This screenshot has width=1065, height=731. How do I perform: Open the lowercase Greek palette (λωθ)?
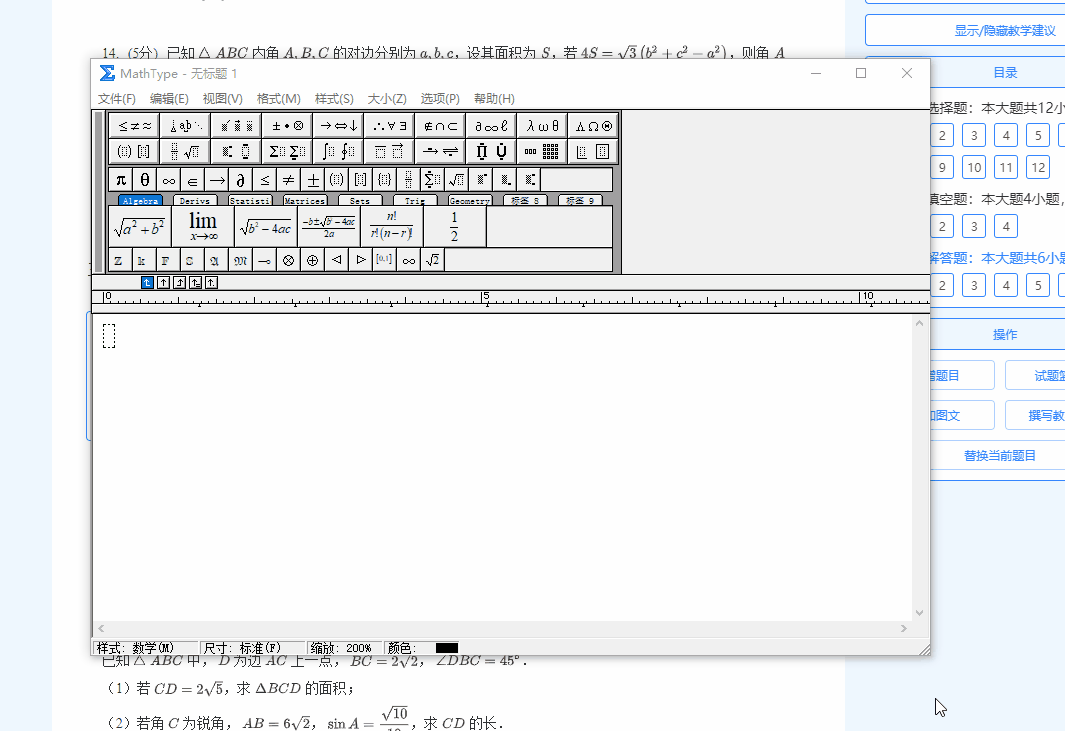click(x=541, y=126)
